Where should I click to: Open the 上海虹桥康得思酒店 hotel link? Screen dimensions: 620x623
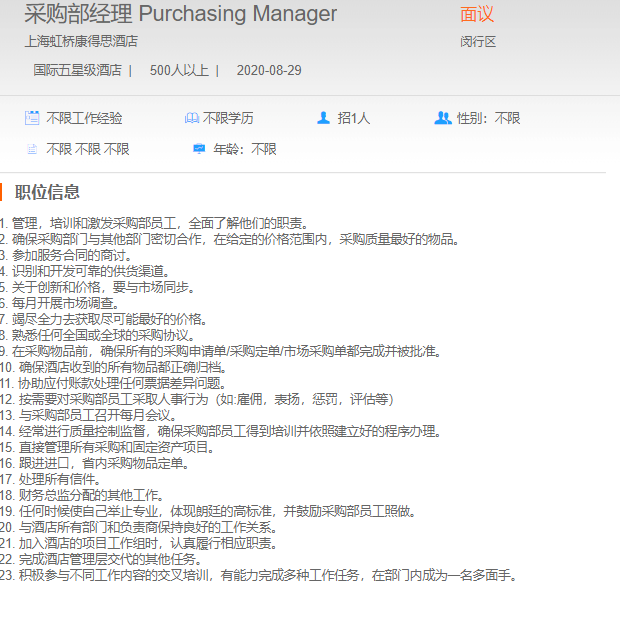click(81, 42)
